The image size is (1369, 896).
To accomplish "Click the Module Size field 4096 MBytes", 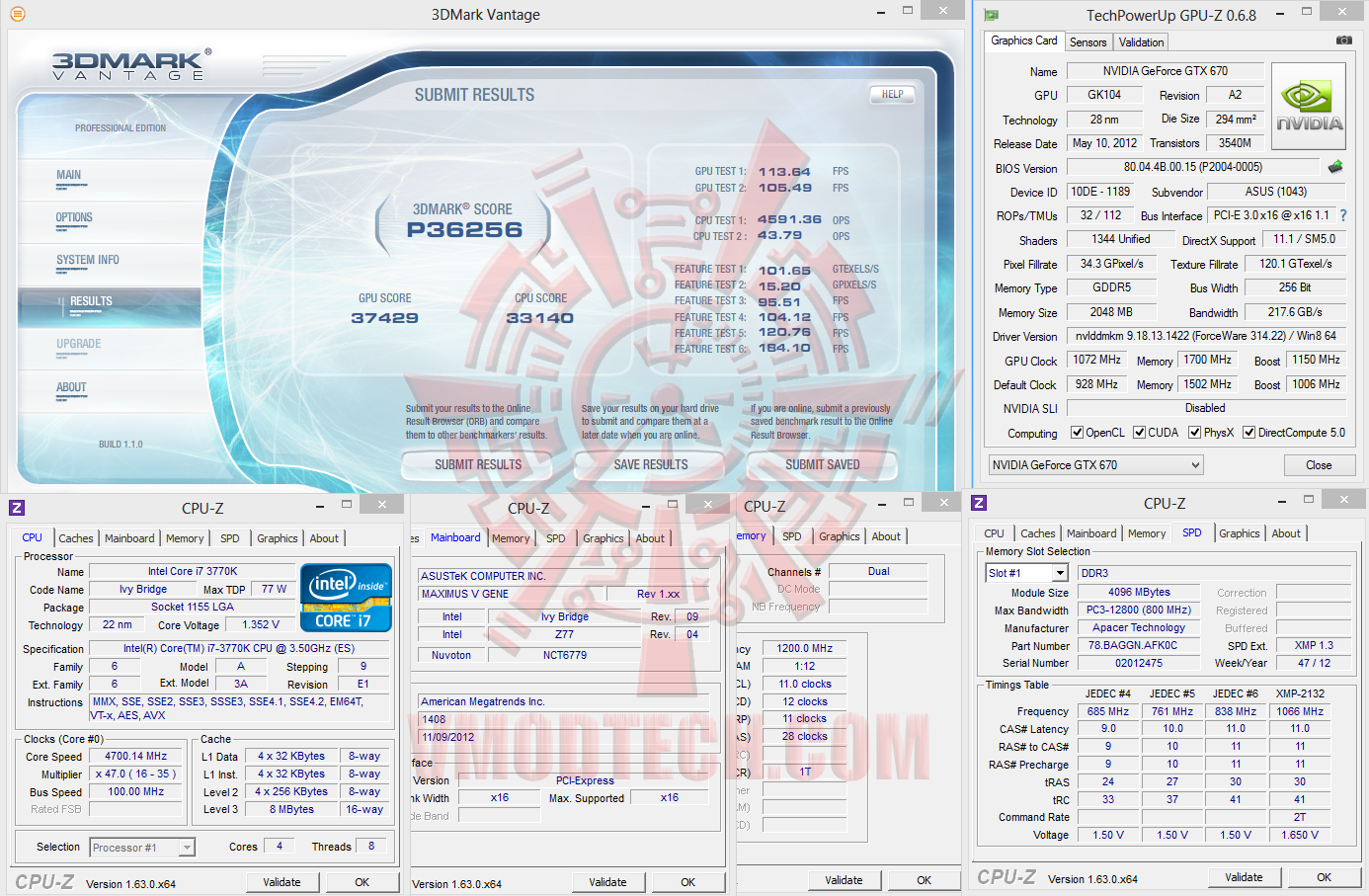I will pyautogui.click(x=1139, y=592).
